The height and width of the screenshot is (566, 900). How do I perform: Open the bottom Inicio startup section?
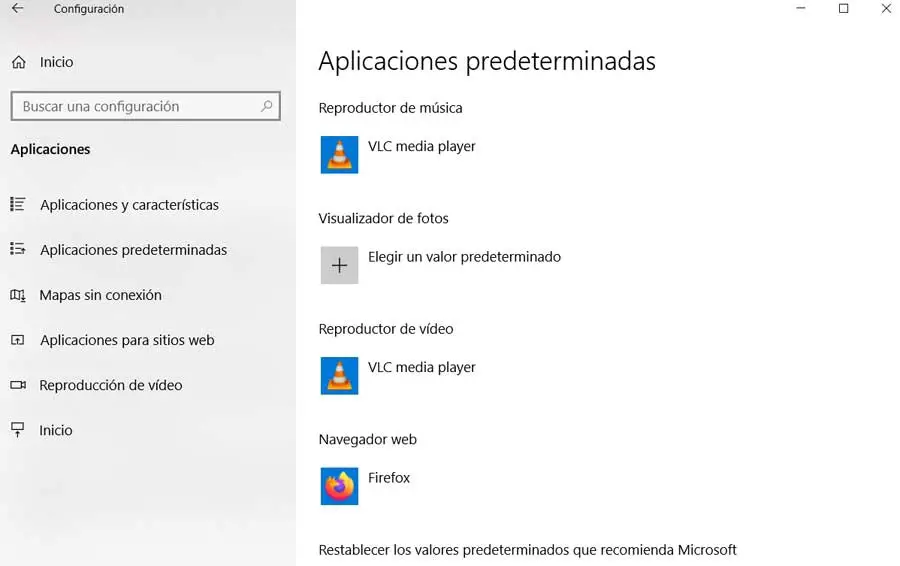coord(56,430)
